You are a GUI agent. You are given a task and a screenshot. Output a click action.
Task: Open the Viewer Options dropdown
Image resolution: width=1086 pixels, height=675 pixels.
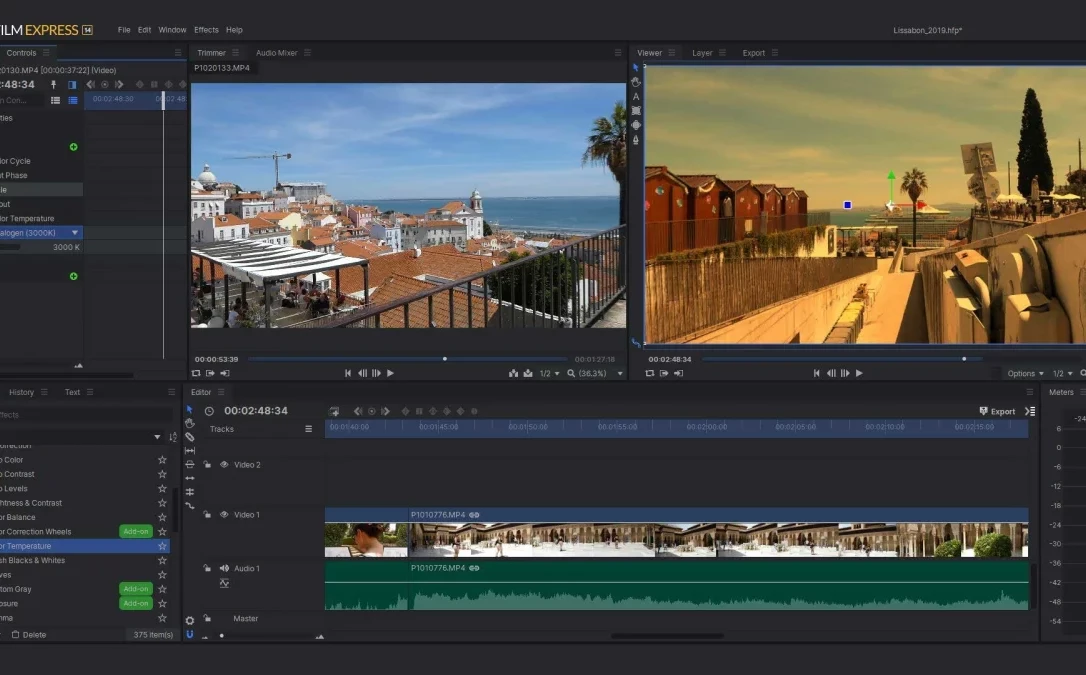1025,374
